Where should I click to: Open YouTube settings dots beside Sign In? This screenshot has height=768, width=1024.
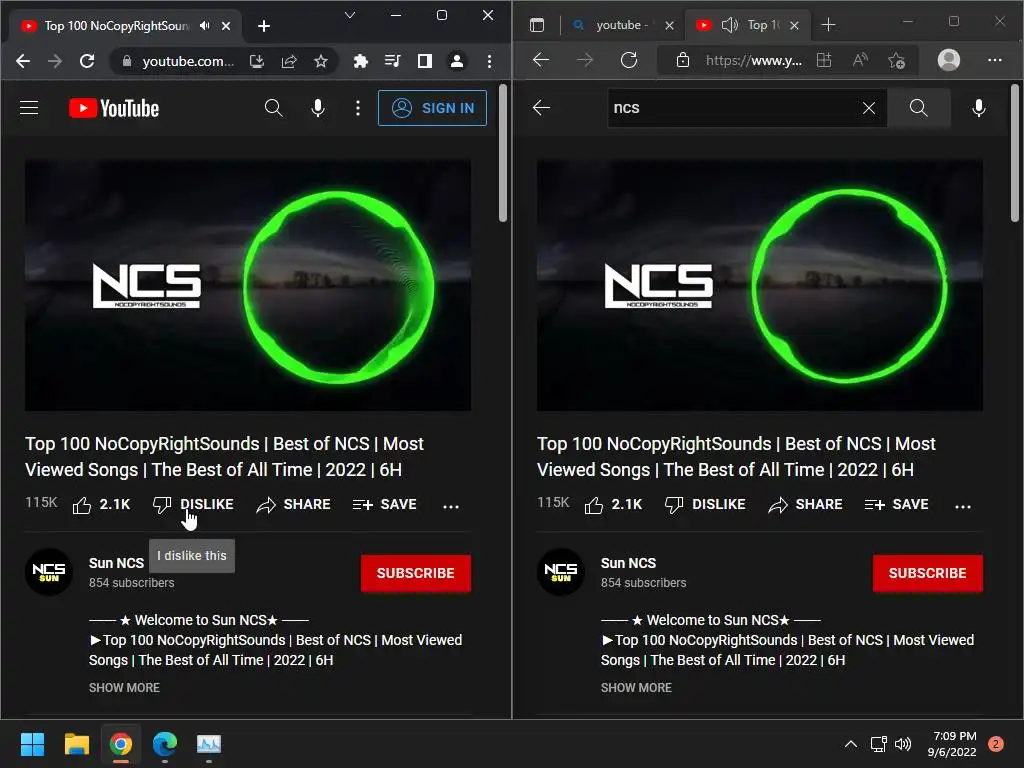[x=357, y=108]
